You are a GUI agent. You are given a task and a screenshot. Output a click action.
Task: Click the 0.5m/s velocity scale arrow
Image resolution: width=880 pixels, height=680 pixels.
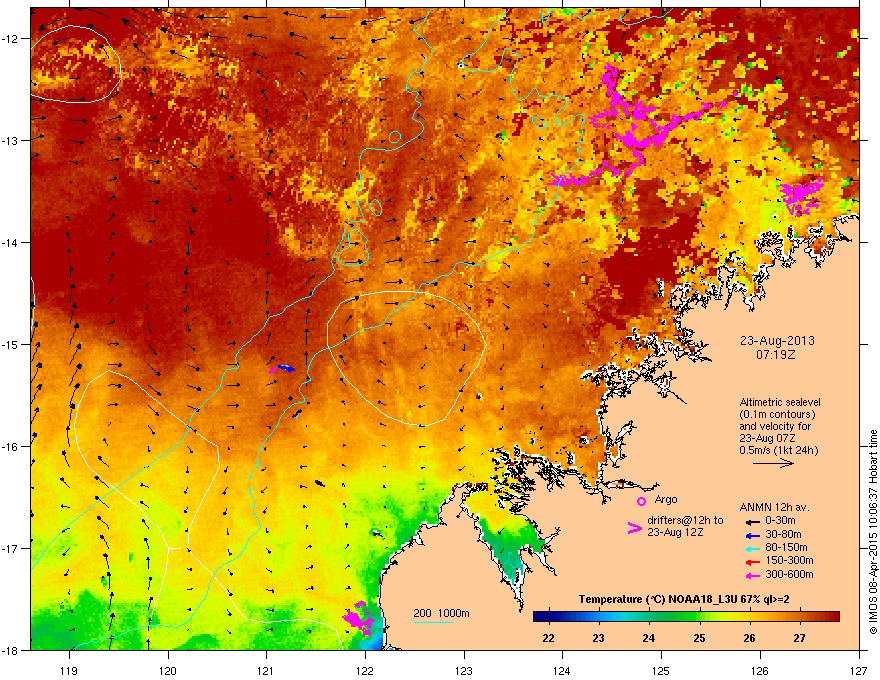[x=773, y=463]
